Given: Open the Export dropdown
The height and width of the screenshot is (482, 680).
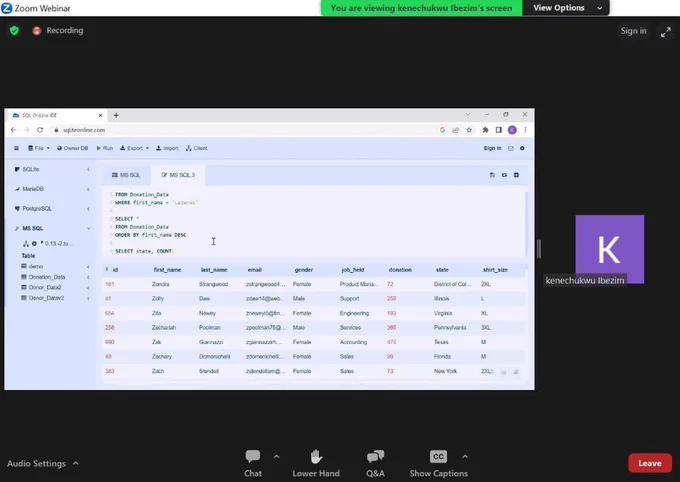Looking at the screenshot, I should (x=134, y=148).
